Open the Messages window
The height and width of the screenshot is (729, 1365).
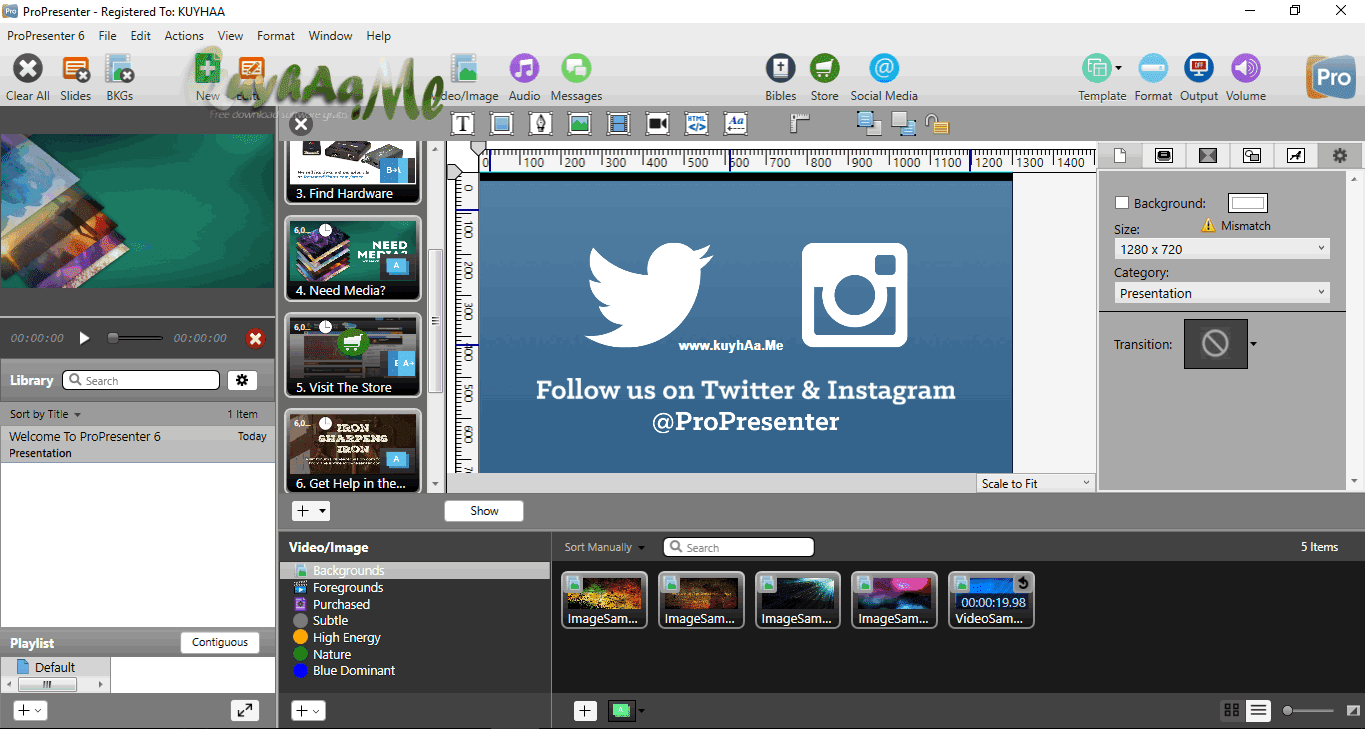576,69
